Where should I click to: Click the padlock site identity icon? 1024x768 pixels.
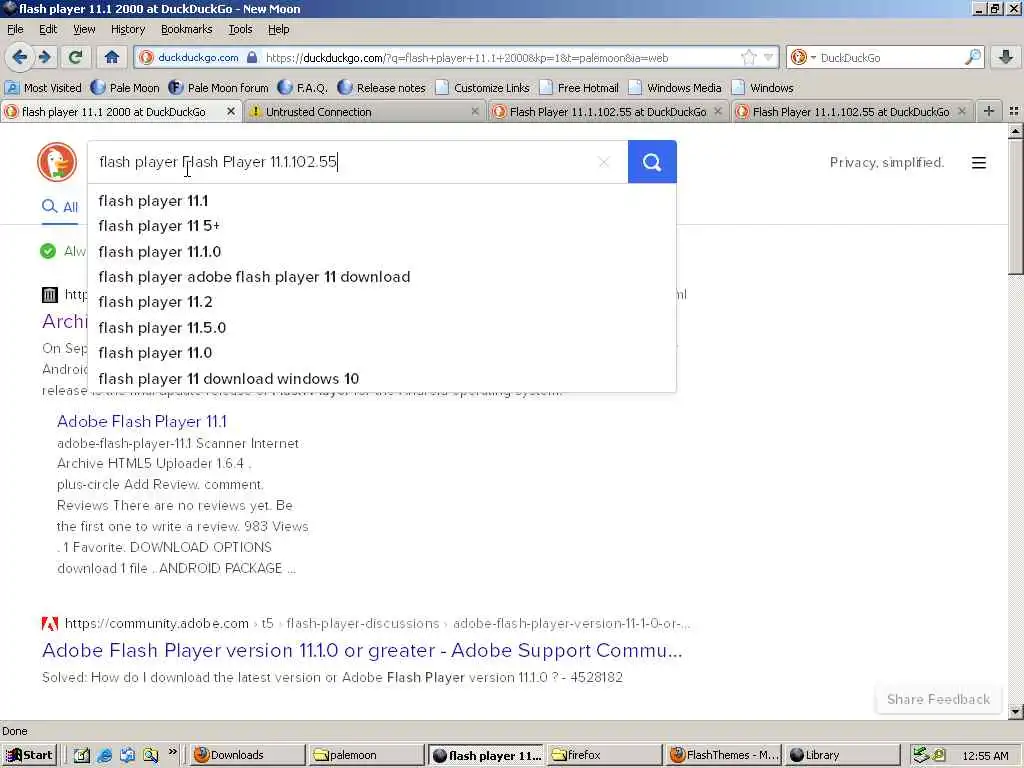click(252, 57)
